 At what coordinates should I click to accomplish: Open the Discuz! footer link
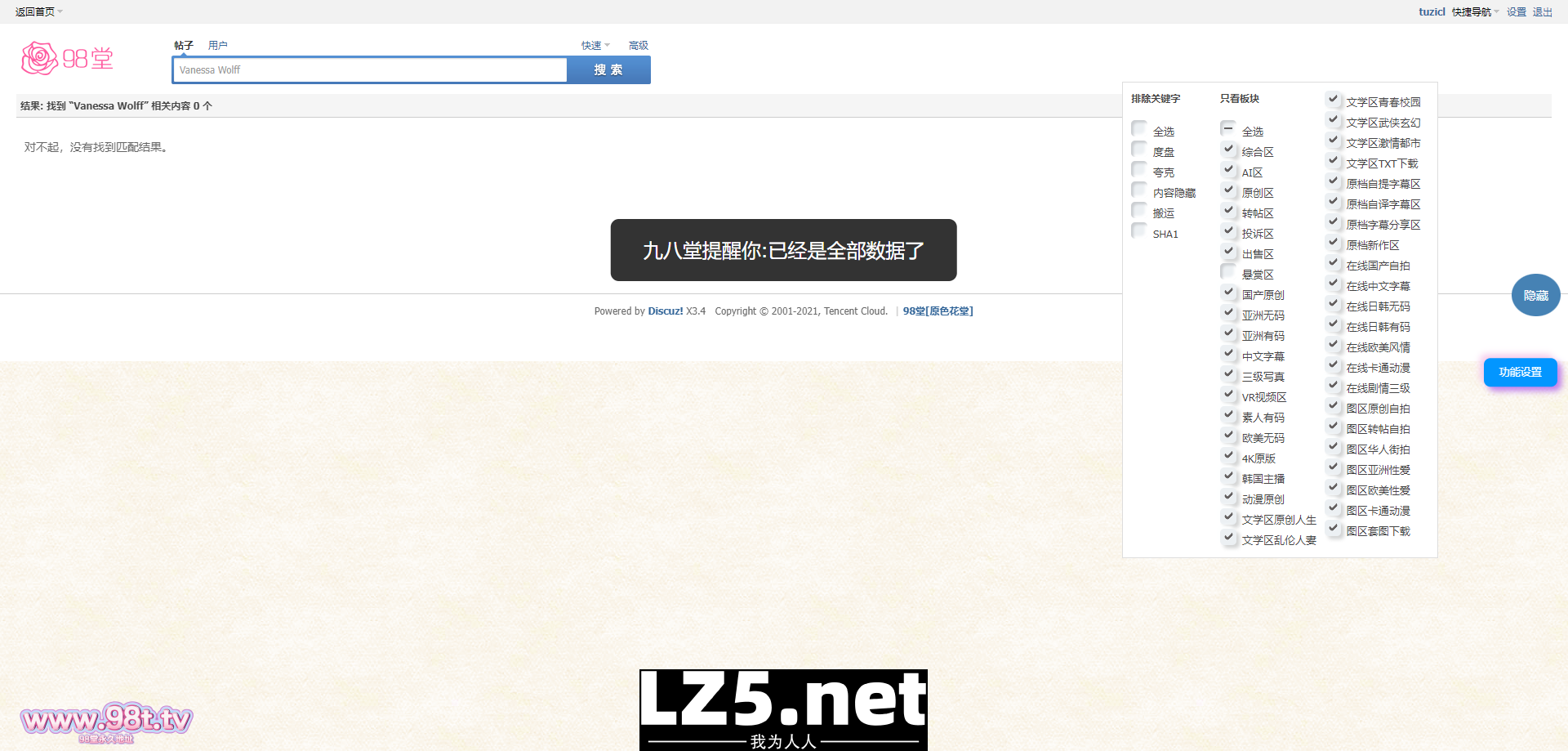(x=665, y=311)
